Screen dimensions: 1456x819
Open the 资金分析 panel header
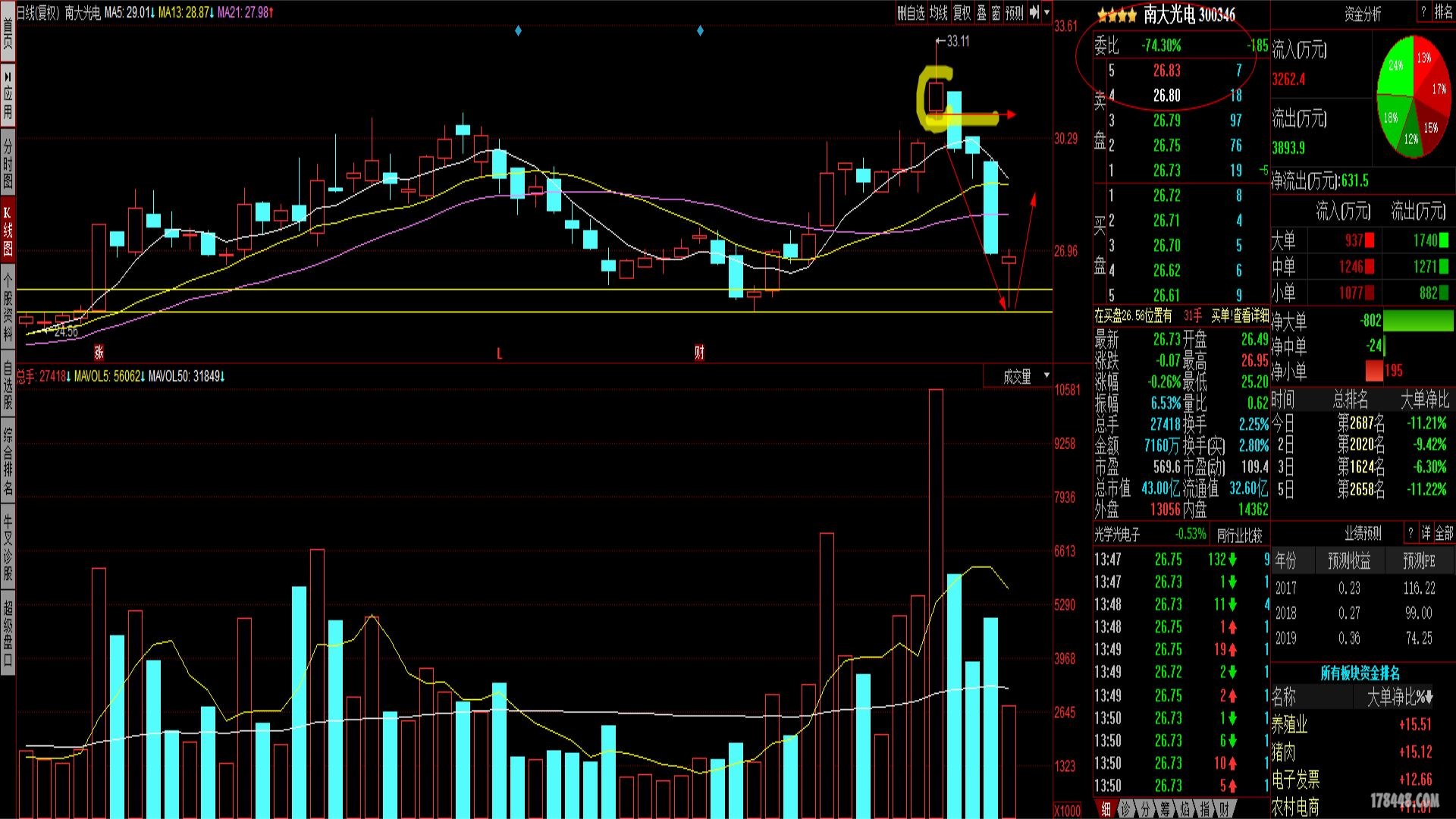coord(1362,14)
